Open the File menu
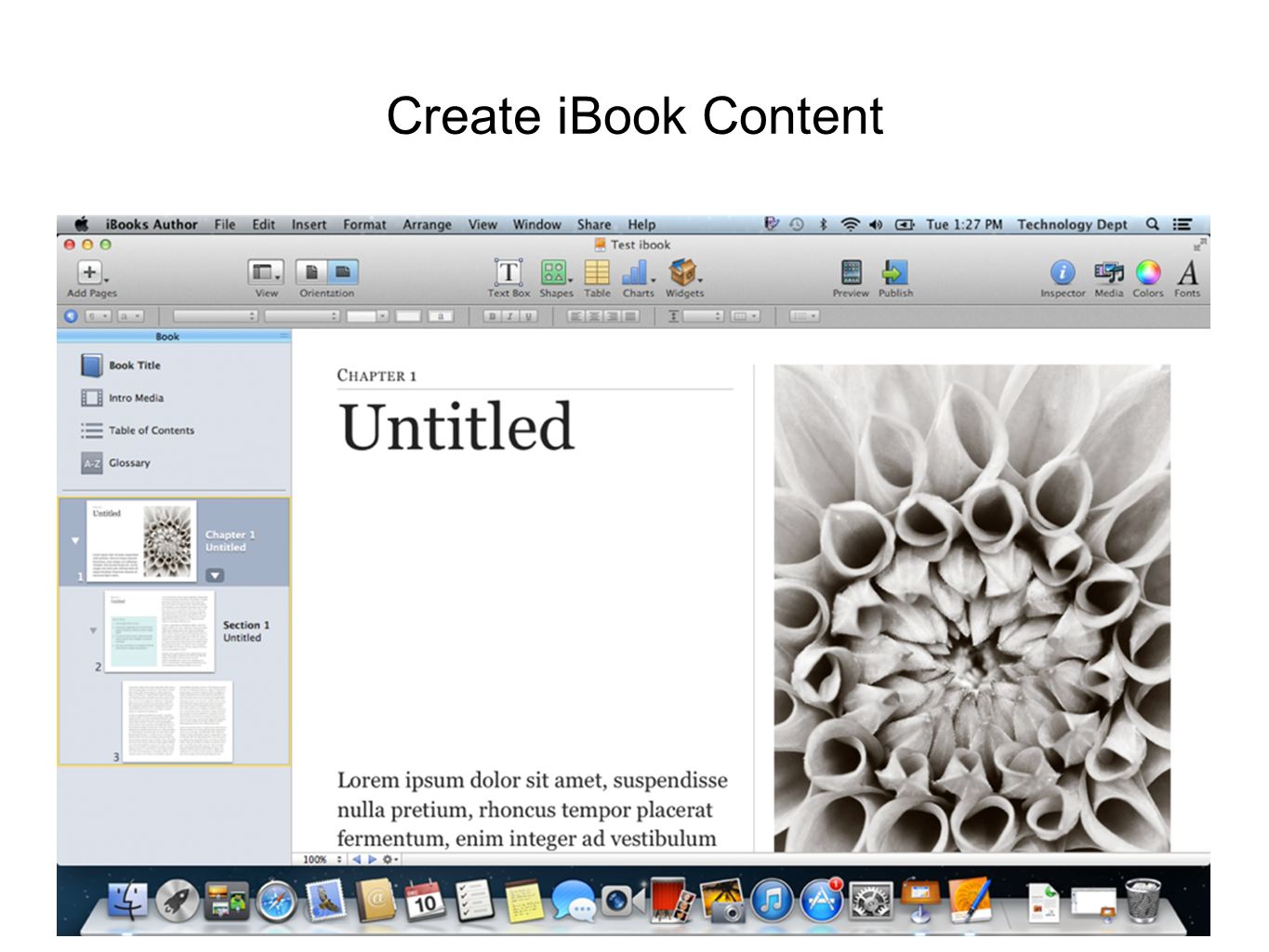The image size is (1269, 952). [225, 224]
